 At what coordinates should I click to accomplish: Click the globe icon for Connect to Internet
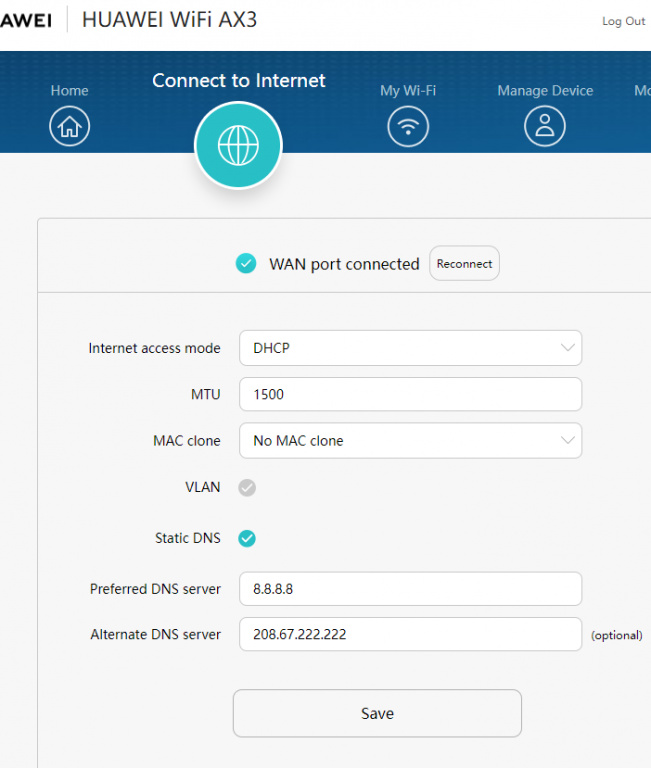tap(238, 145)
